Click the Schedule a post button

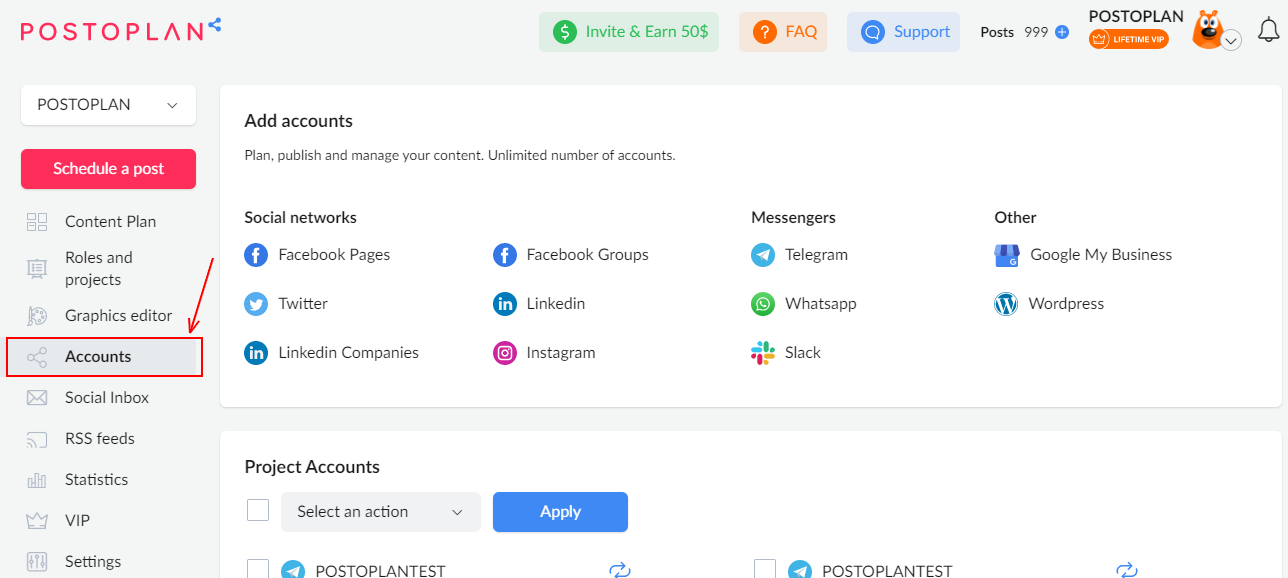point(108,169)
